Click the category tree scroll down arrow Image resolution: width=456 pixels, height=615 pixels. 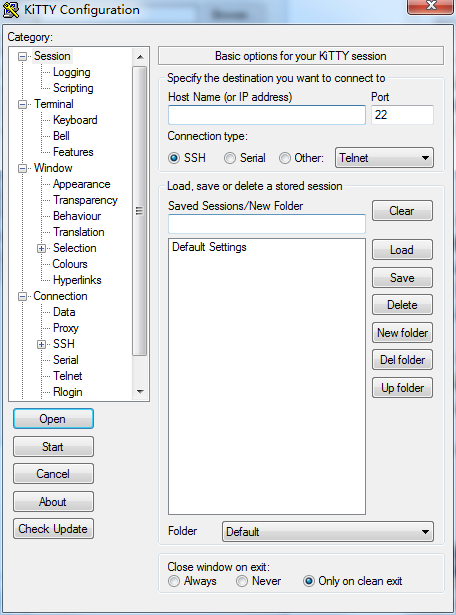click(140, 391)
